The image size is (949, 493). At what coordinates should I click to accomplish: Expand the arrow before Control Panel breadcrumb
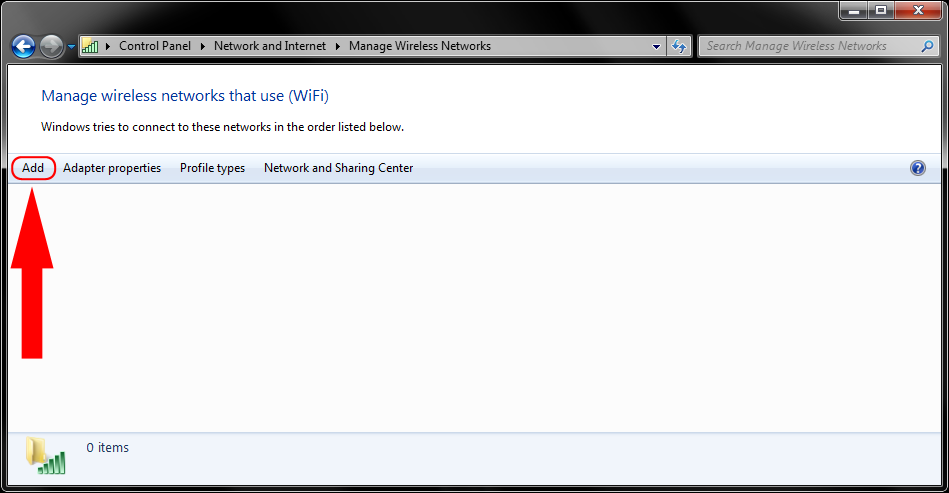[x=108, y=46]
